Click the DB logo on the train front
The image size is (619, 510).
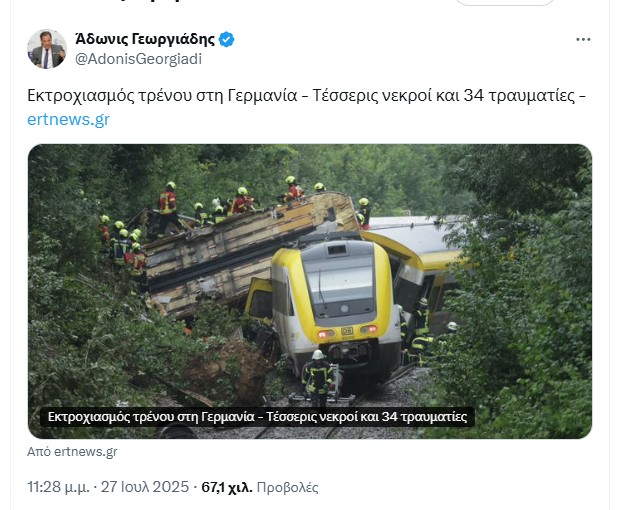tap(347, 331)
